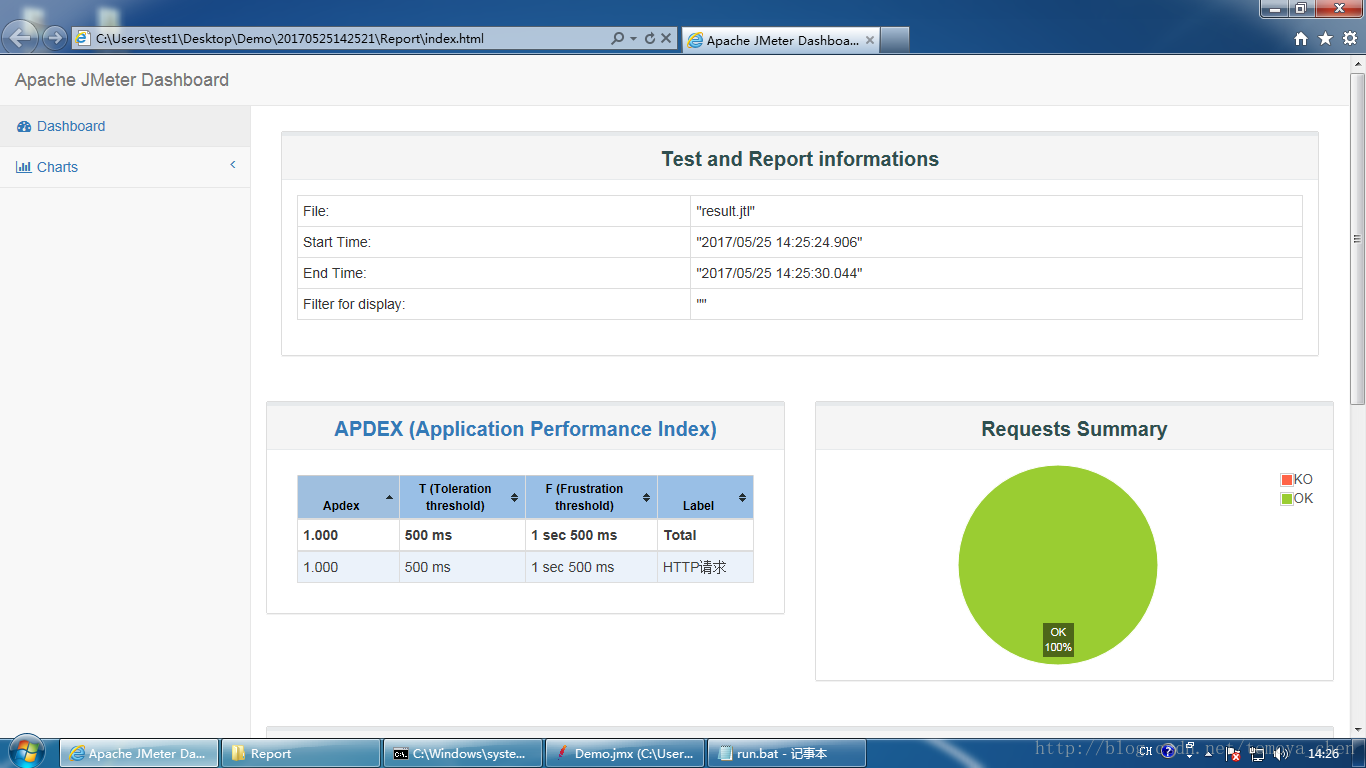Image resolution: width=1366 pixels, height=768 pixels.
Task: Switch to the Demo.jmx JMeter window
Action: tap(625, 753)
